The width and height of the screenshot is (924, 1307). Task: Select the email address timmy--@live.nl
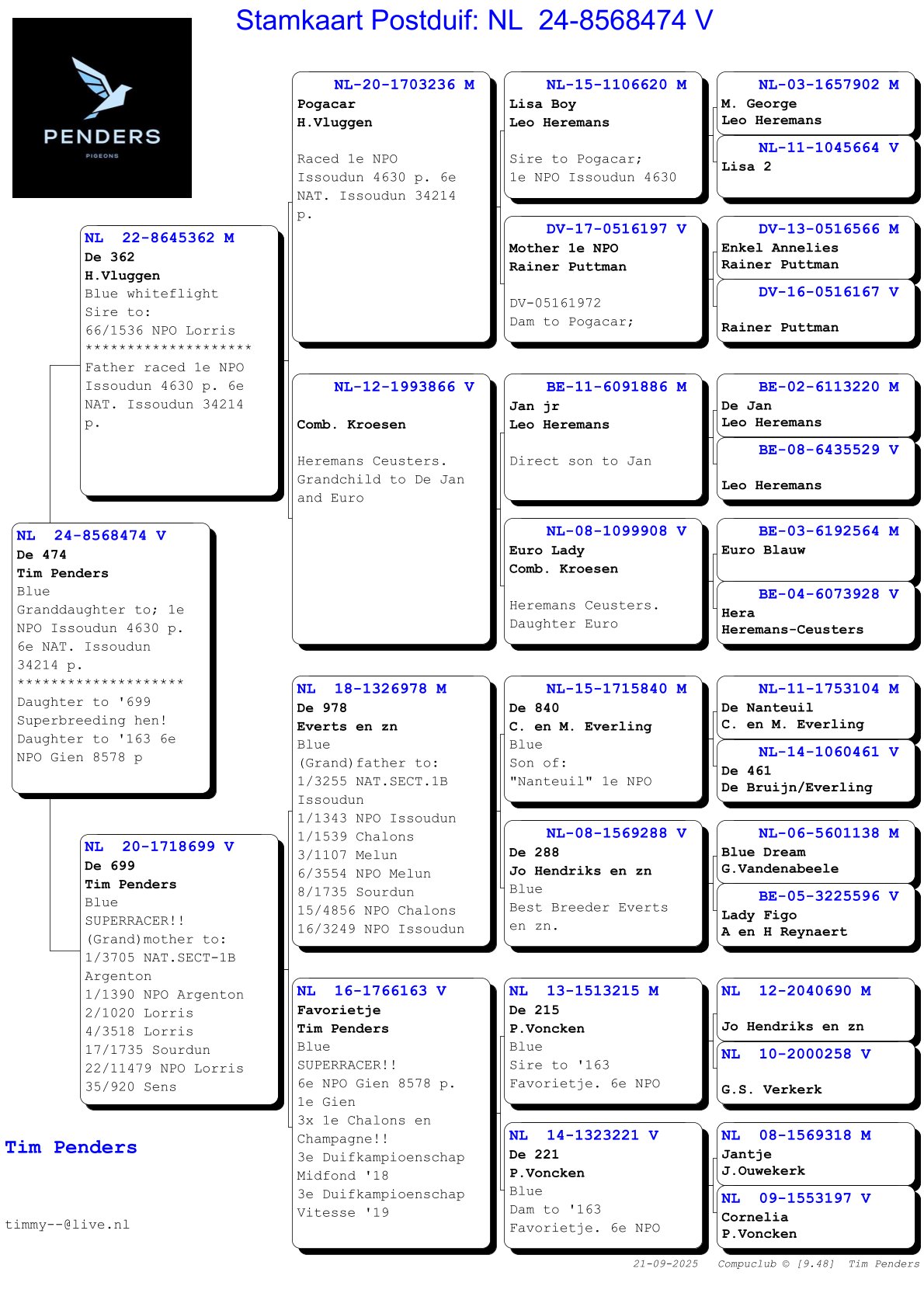click(x=68, y=1225)
